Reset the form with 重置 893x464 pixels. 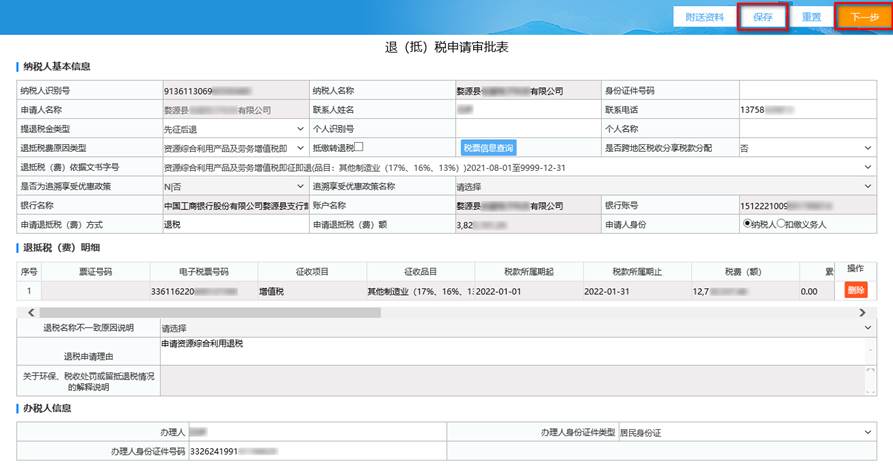tap(811, 17)
